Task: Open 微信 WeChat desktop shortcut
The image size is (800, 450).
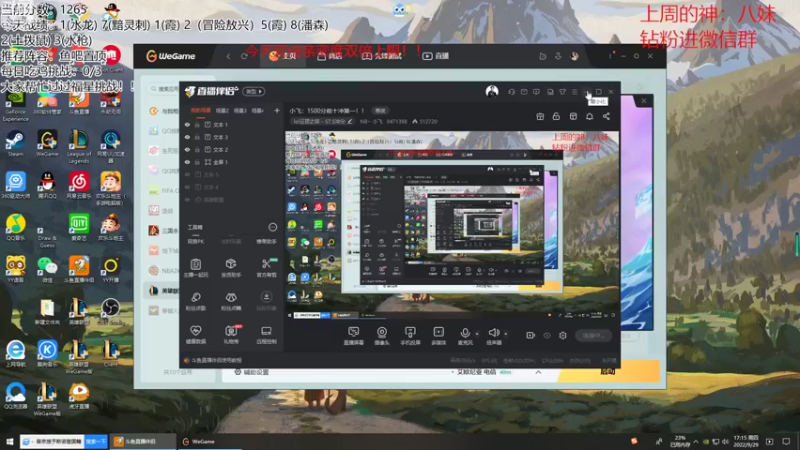Action: tap(47, 269)
